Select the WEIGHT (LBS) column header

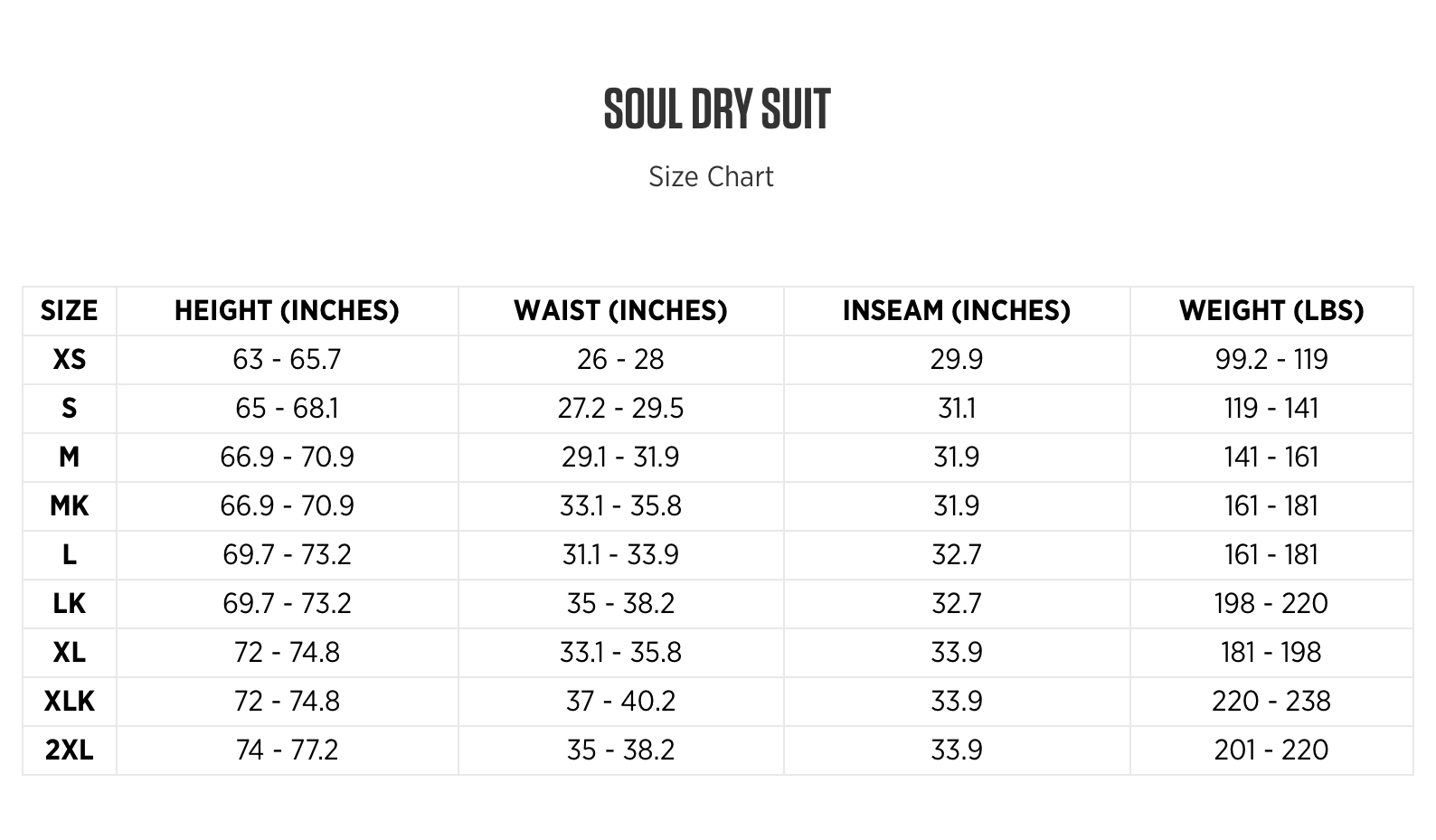[x=1271, y=311]
